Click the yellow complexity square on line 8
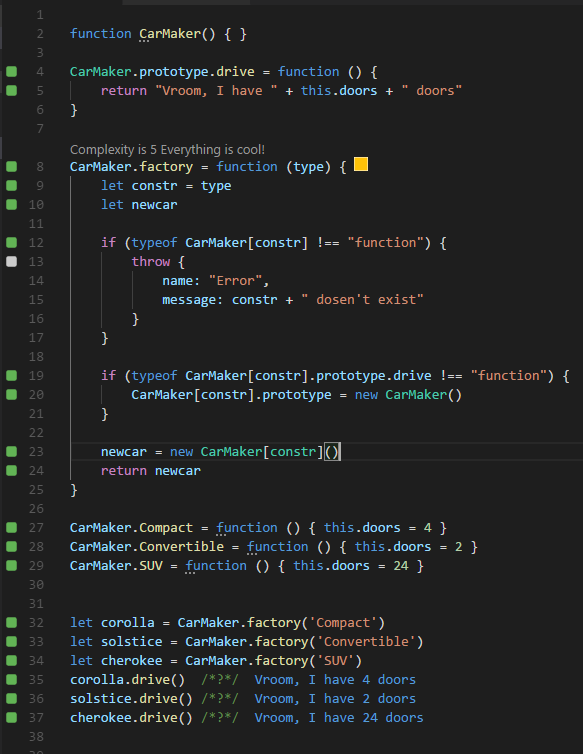Viewport: 583px width, 754px height. tap(361, 164)
